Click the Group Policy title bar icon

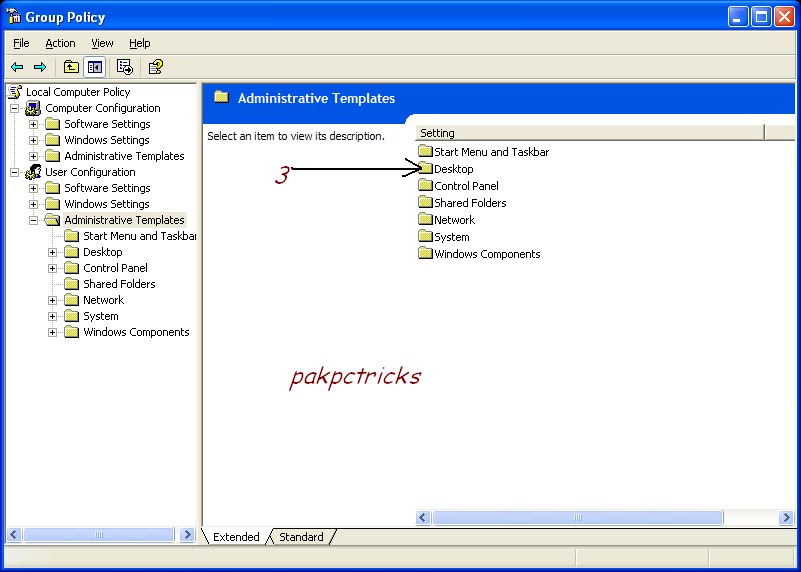click(13, 16)
